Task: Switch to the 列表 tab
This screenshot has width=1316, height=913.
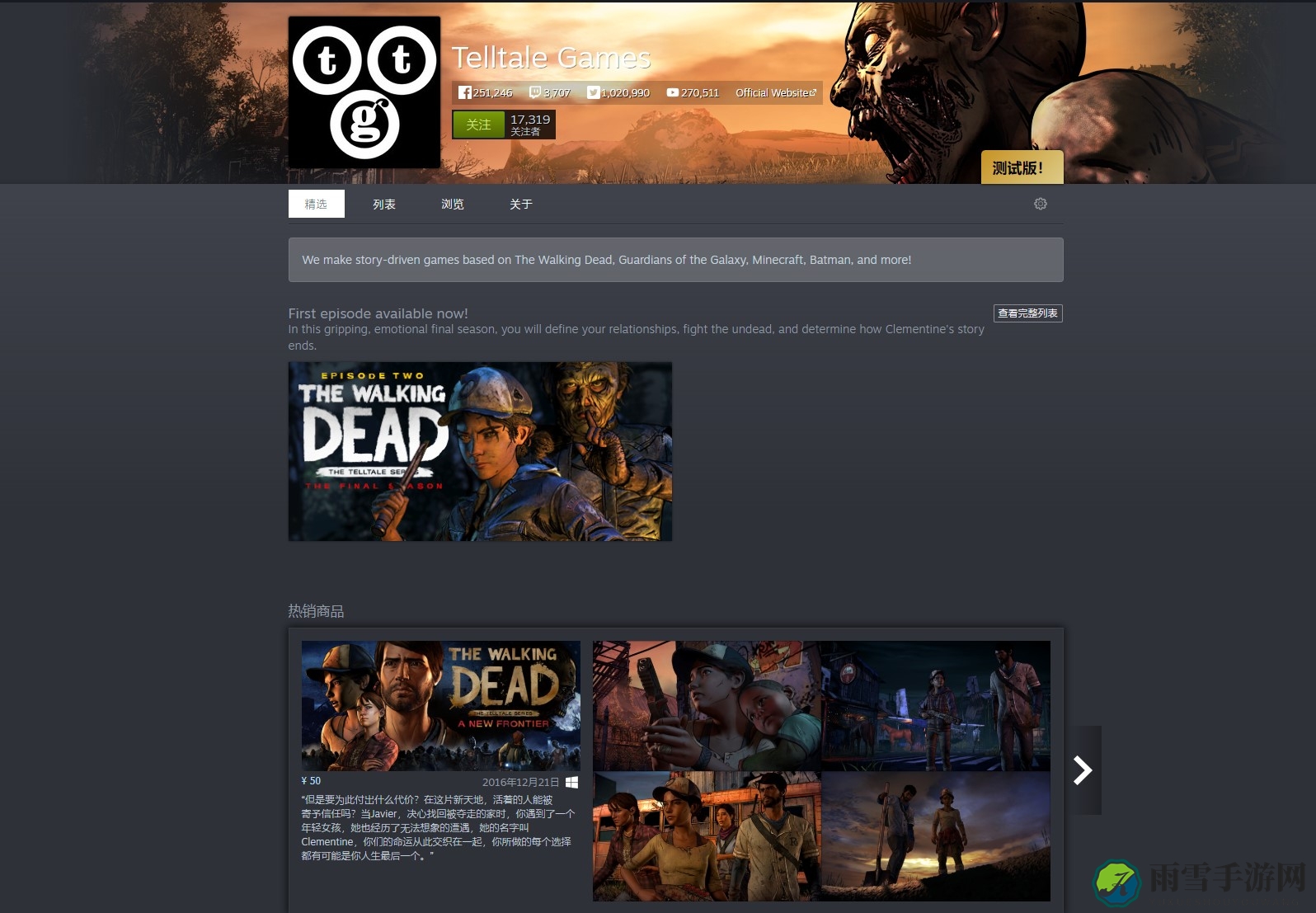Action: [x=384, y=204]
